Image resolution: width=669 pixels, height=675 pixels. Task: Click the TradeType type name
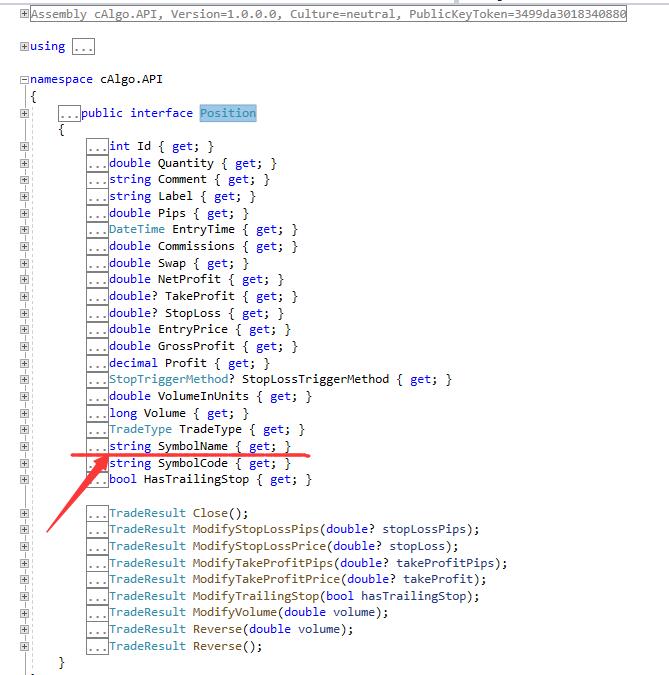pos(140,429)
